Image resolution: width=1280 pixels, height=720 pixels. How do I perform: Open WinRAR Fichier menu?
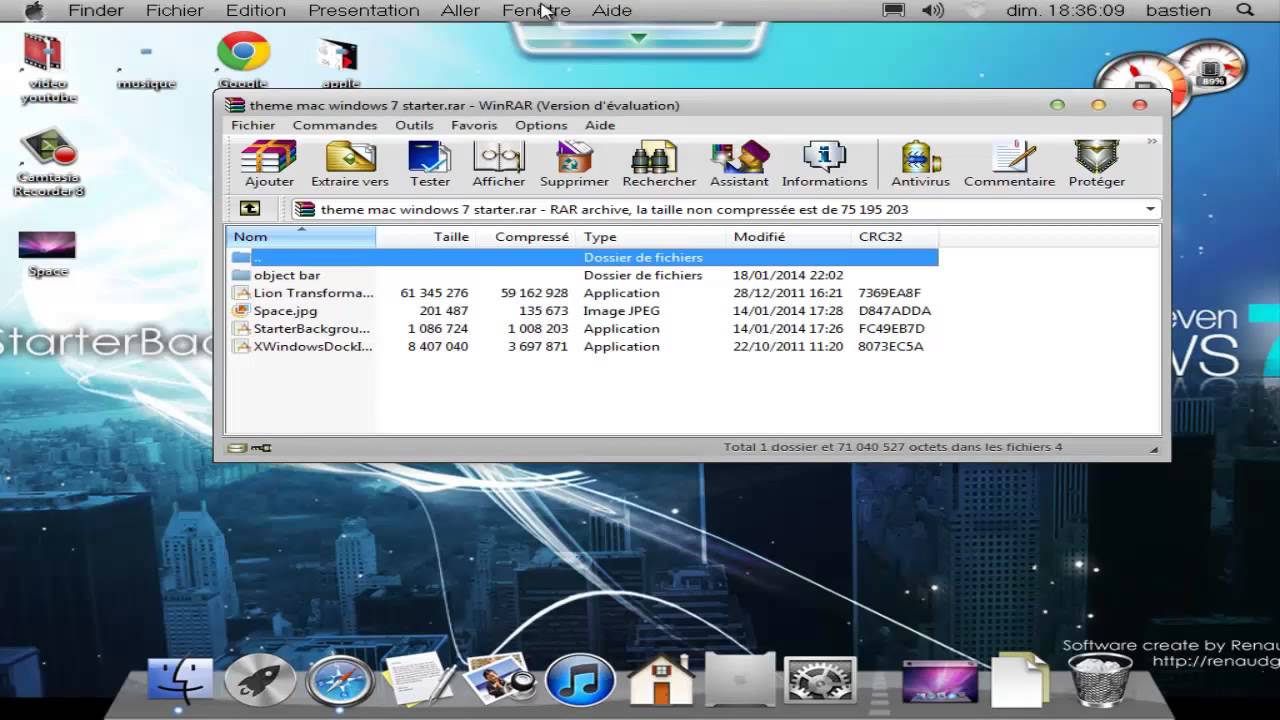(253, 125)
